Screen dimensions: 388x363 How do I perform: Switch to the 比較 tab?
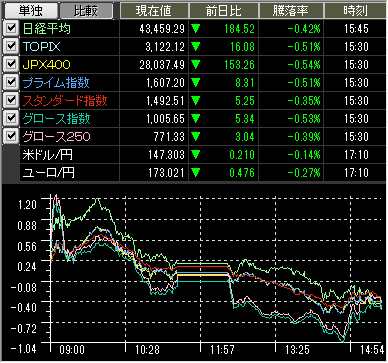click(x=86, y=11)
